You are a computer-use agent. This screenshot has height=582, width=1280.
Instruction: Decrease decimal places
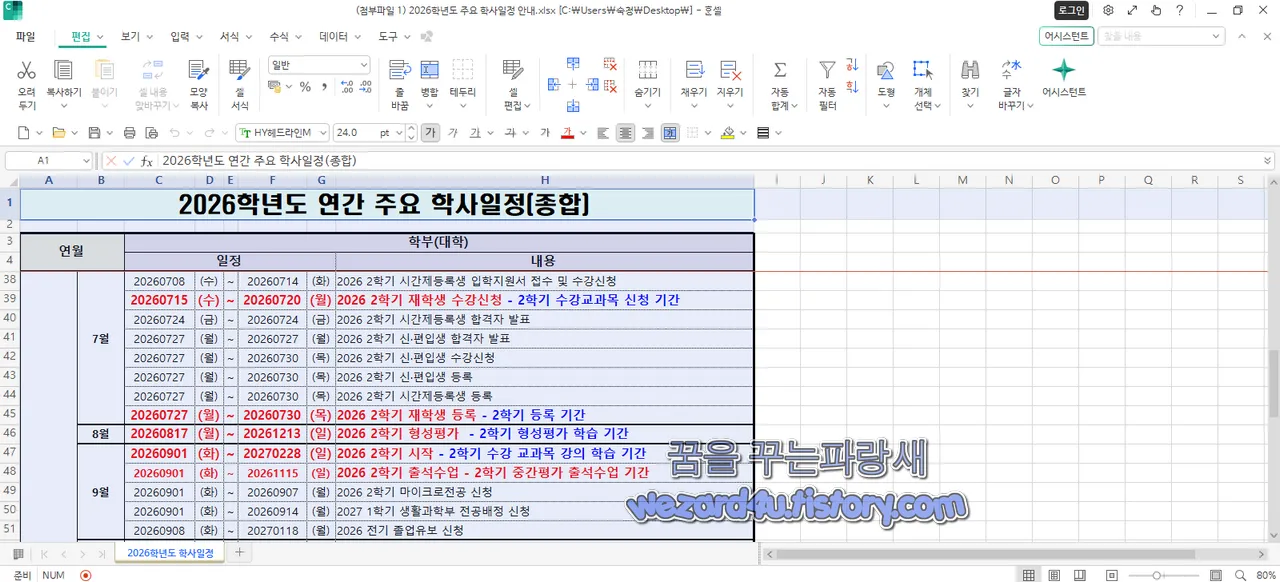[x=367, y=87]
